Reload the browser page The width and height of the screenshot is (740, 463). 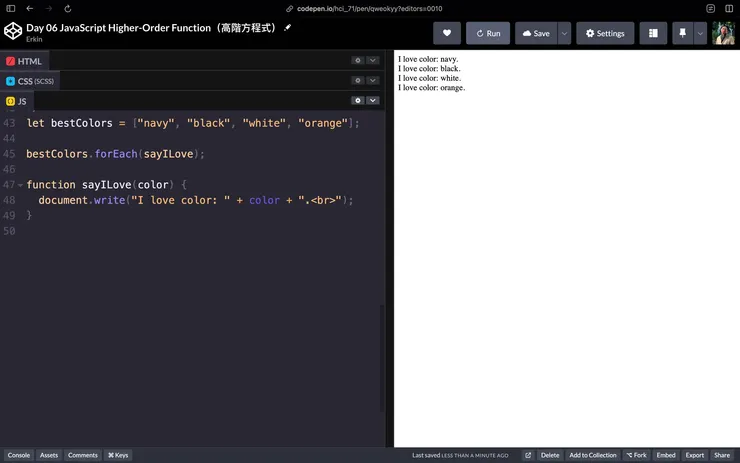click(67, 8)
